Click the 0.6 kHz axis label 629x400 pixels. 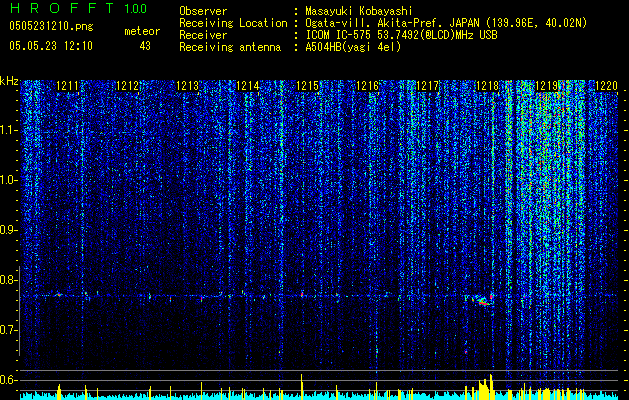tap(8, 380)
